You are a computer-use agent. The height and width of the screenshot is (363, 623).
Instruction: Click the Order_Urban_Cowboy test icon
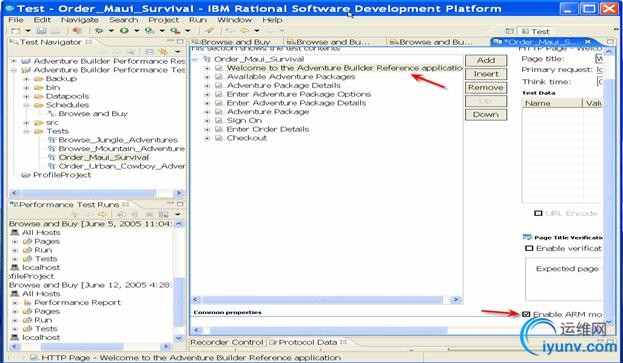point(51,166)
